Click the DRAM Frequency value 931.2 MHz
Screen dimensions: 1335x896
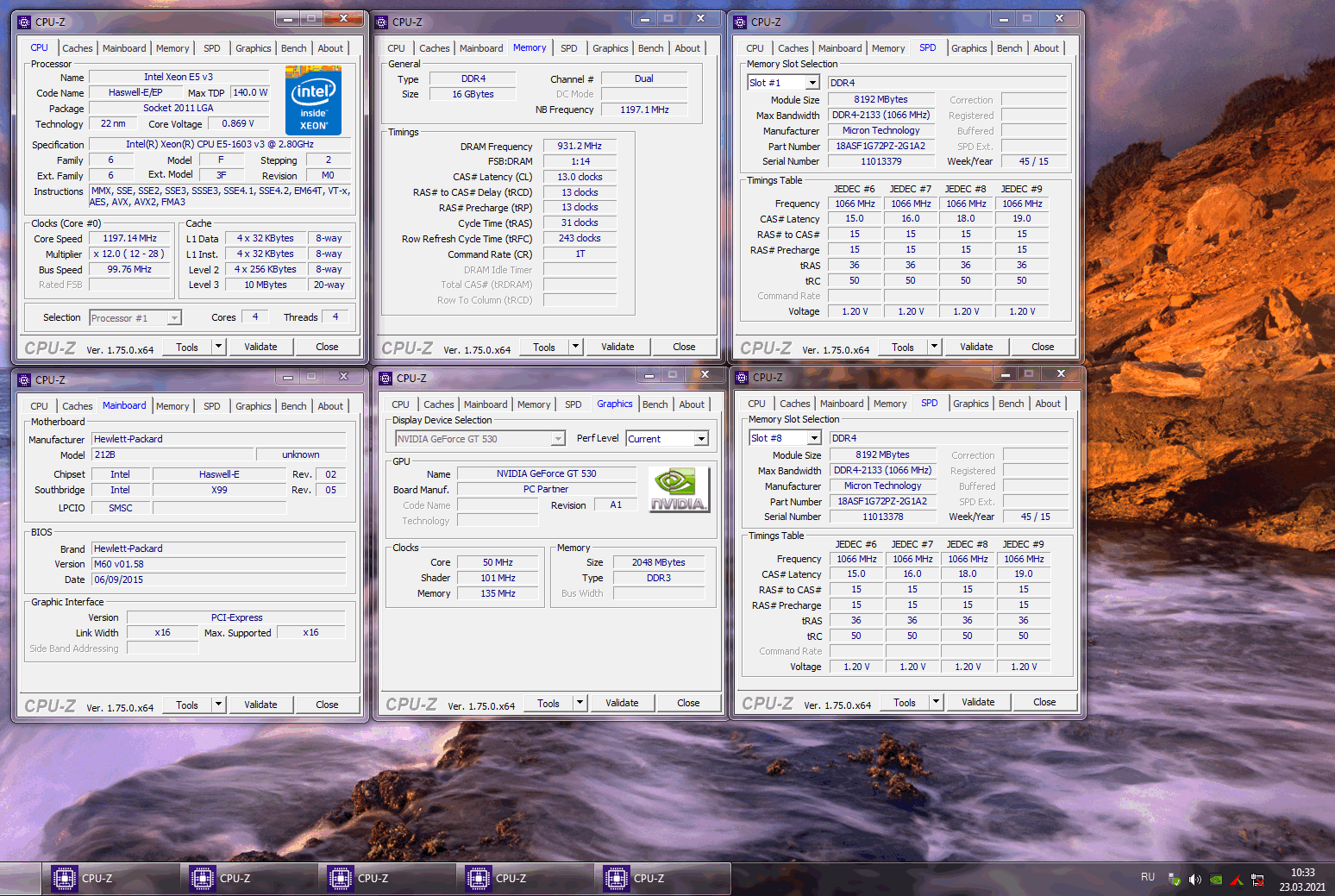(580, 146)
